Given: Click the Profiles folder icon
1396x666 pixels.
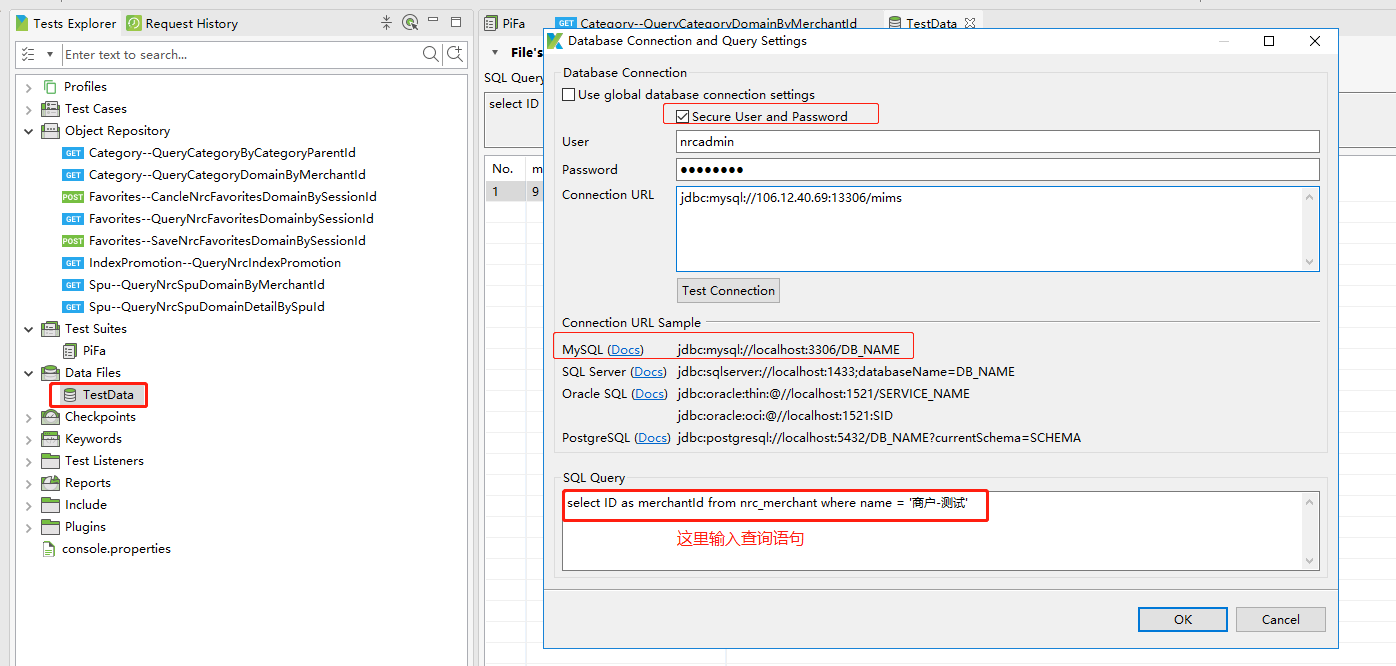Looking at the screenshot, I should click(50, 87).
